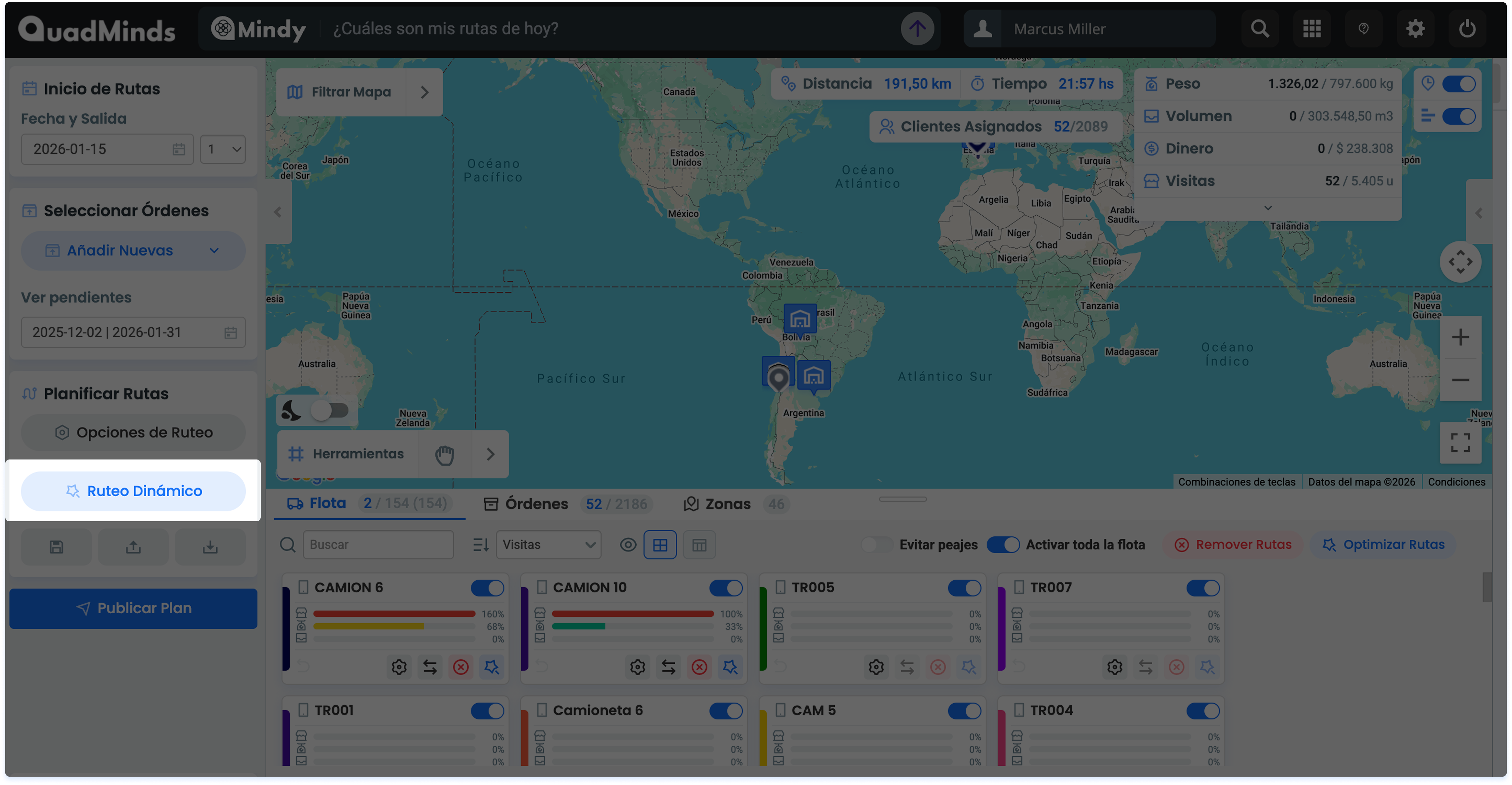The image size is (1512, 785).
Task: Click the Publicar Plan button
Action: click(x=133, y=608)
